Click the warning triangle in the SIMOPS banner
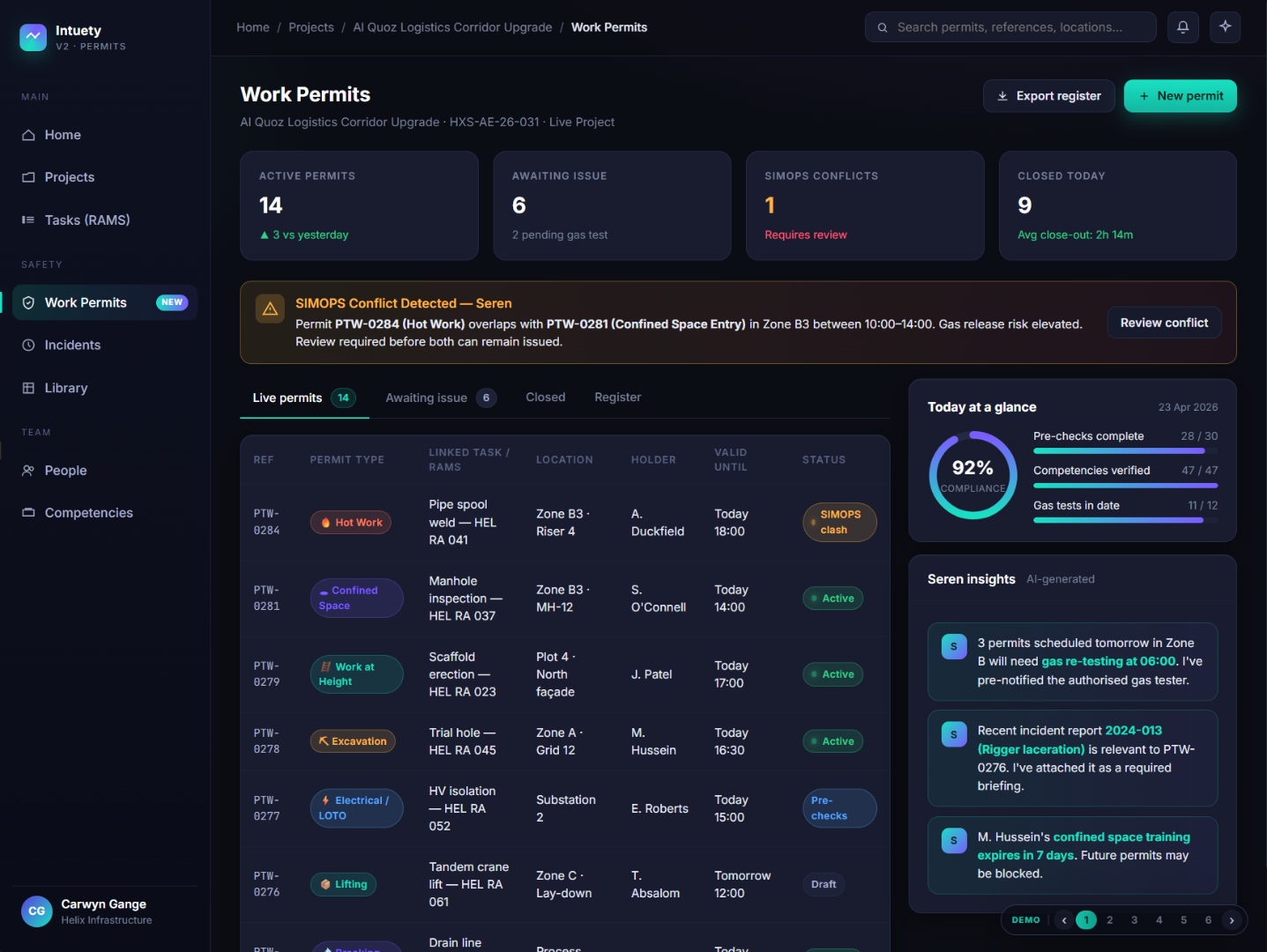The width and height of the screenshot is (1267, 952). pyautogui.click(x=270, y=309)
